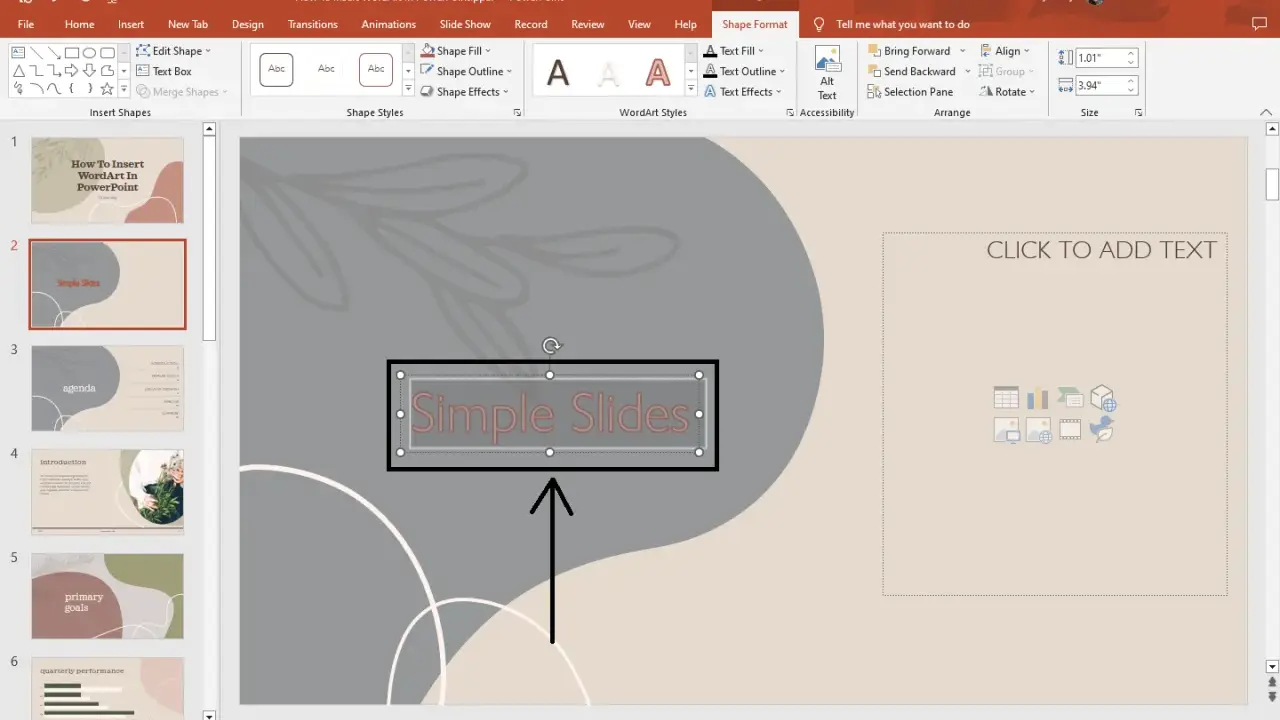This screenshot has height=720, width=1280.
Task: Insert a SmartArt graphic via placeholder icon
Action: [x=1070, y=398]
